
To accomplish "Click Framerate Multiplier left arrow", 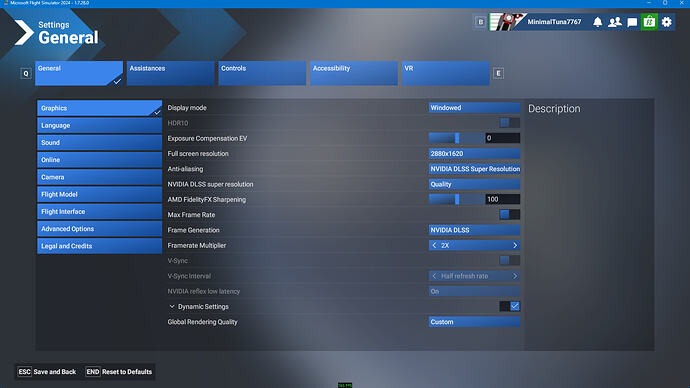I will click(x=434, y=245).
